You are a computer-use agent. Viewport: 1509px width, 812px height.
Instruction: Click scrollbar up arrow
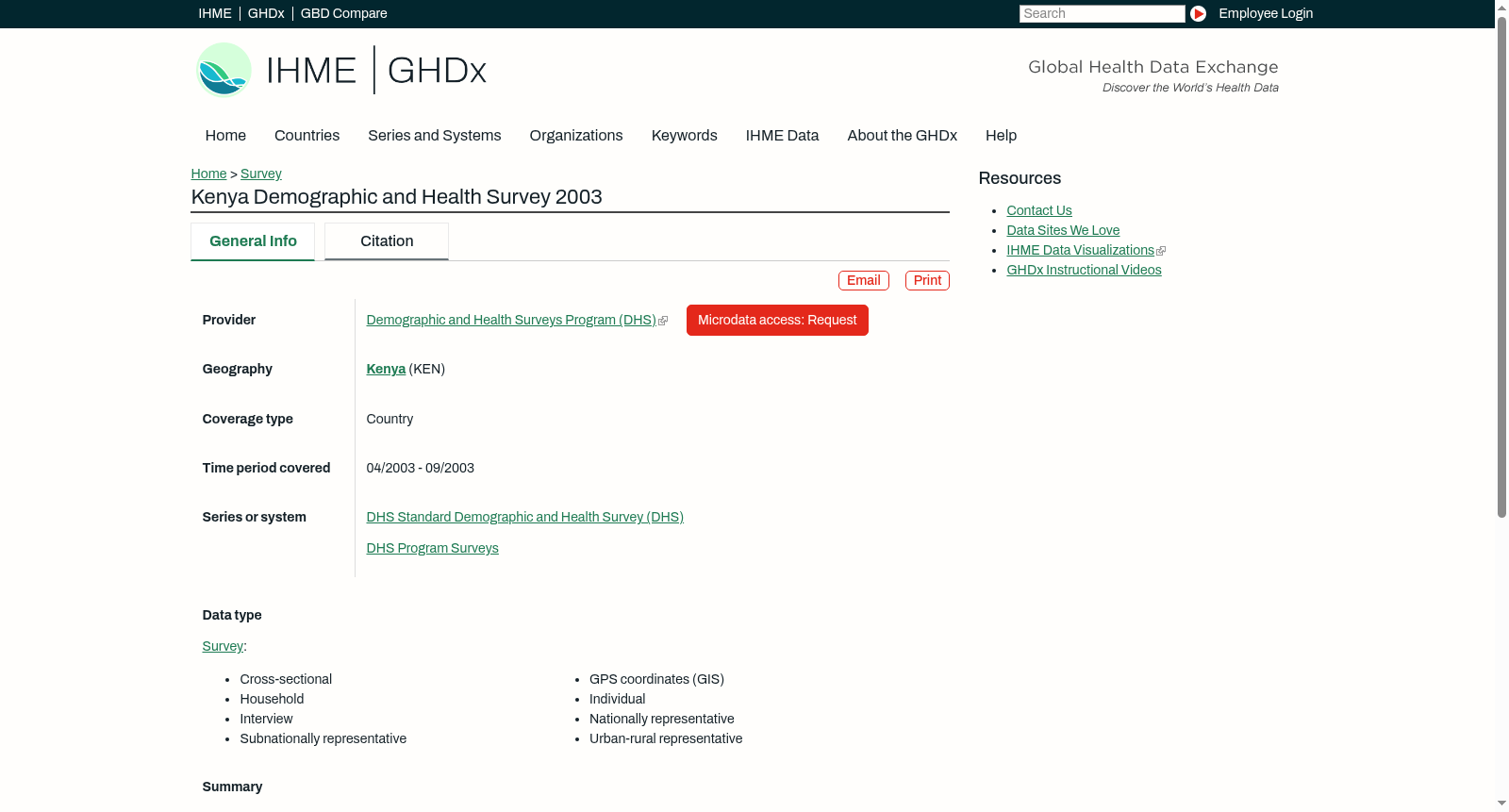tap(1501, 7)
